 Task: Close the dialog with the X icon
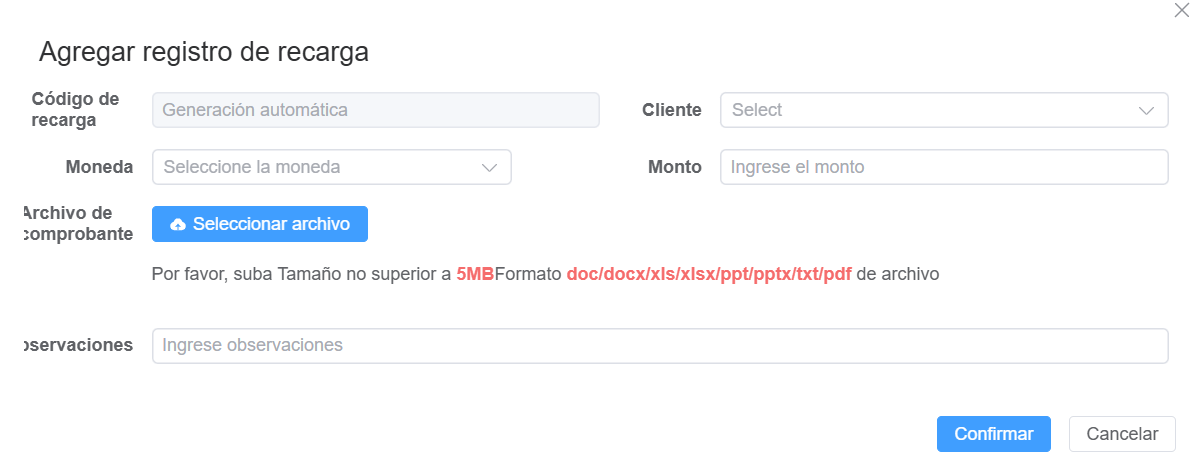point(1182,10)
